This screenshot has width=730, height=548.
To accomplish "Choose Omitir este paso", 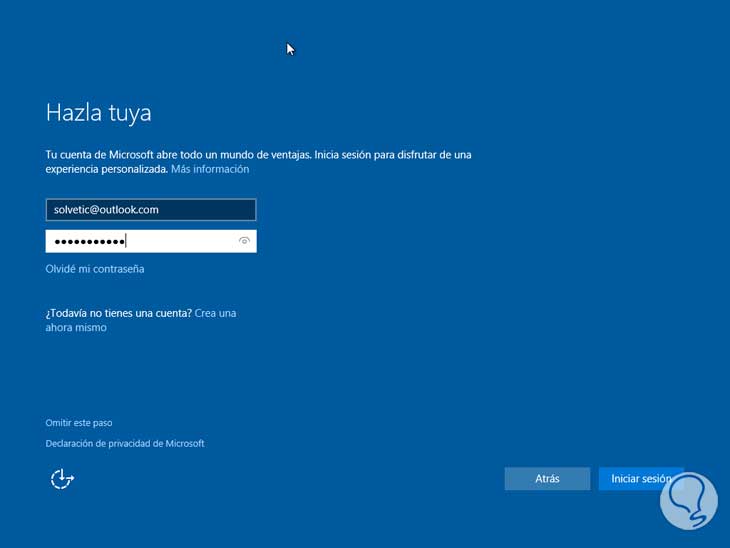I will (x=79, y=423).
